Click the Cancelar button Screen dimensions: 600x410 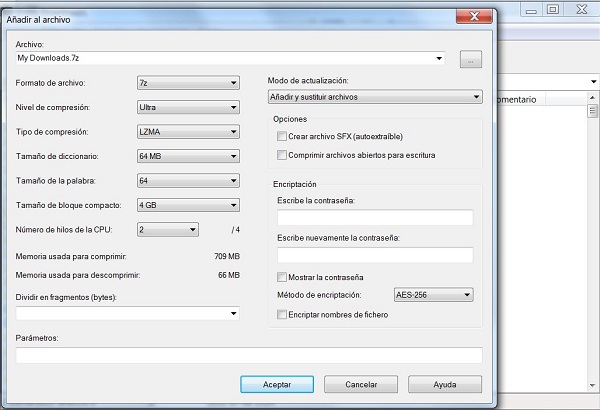point(361,384)
